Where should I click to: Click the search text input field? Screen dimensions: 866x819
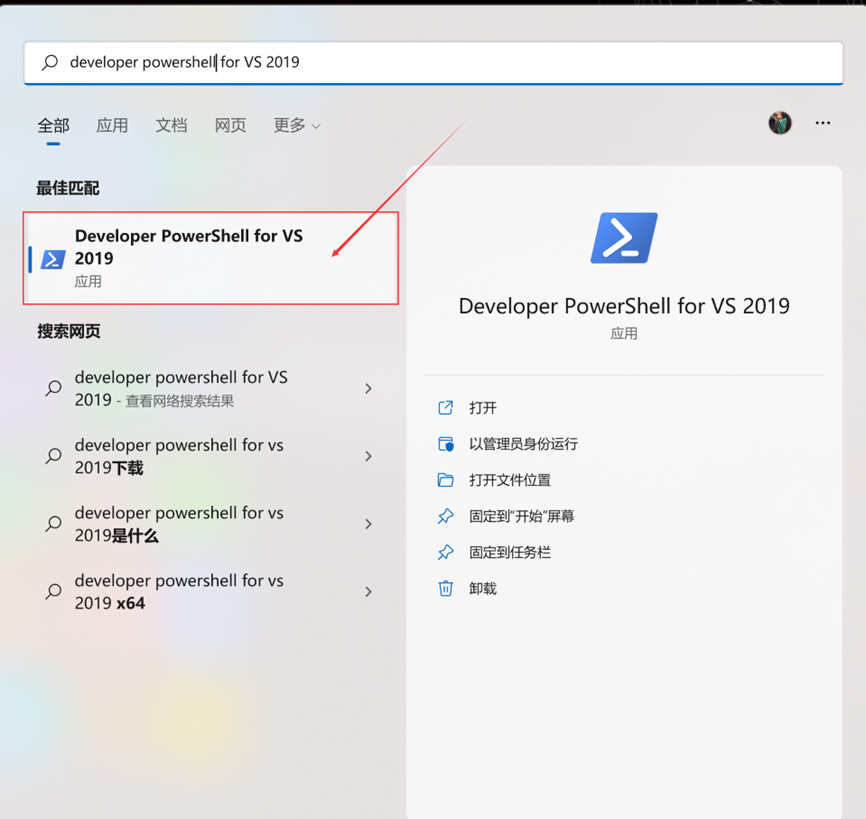coord(434,62)
